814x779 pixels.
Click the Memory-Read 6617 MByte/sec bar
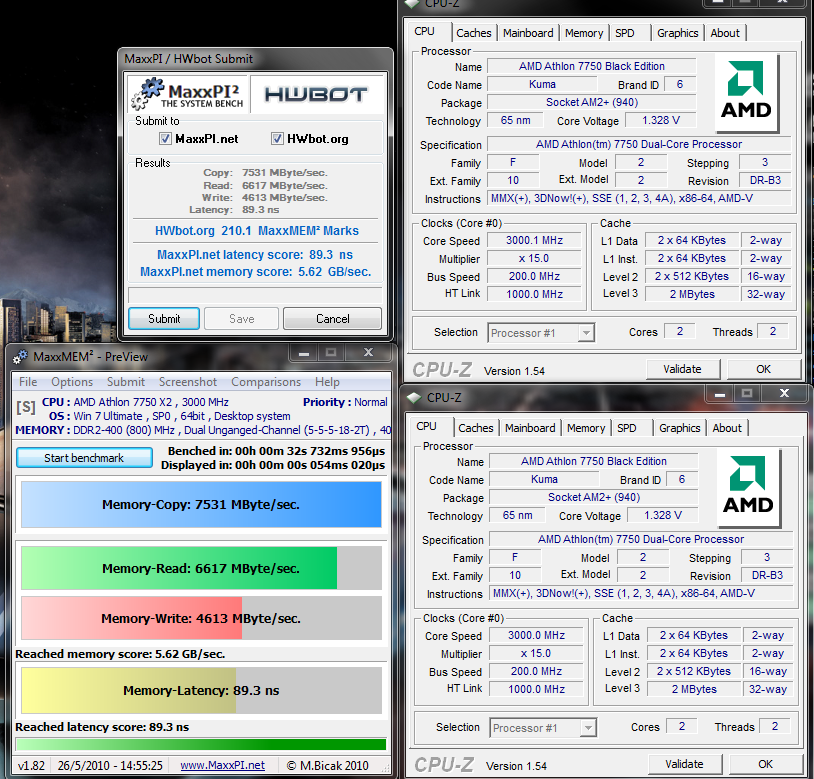(201, 568)
